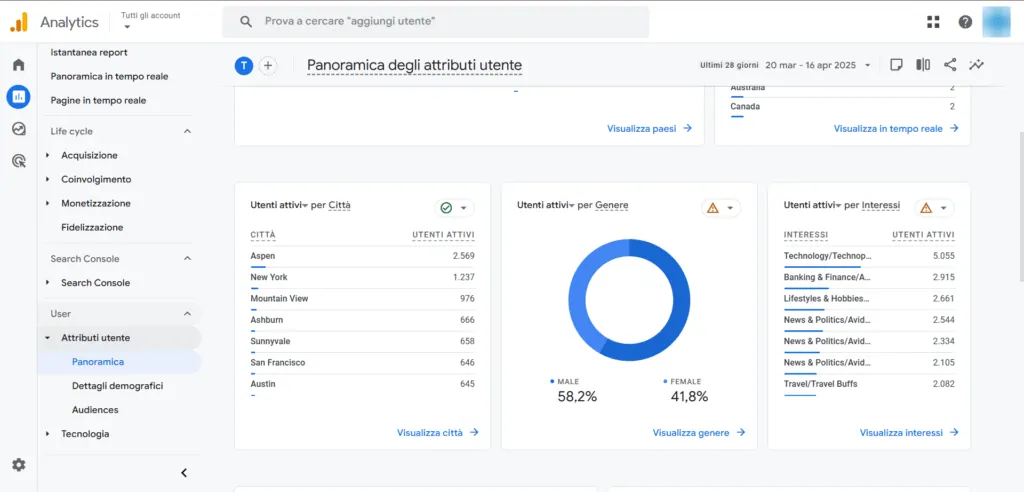Open the annotations note icon
1024x492 pixels.
[897, 65]
